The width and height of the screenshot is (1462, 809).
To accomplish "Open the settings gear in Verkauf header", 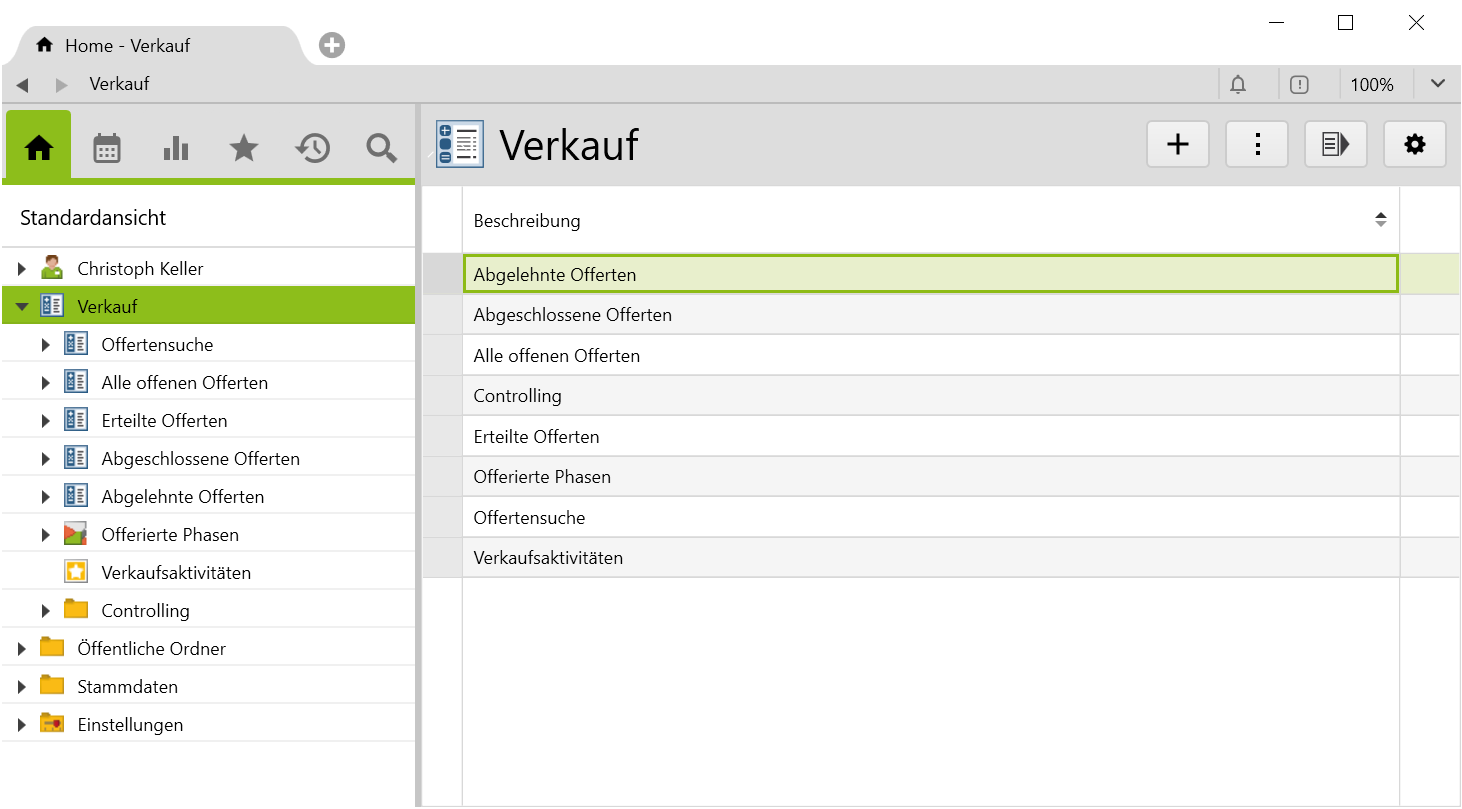I will (1414, 145).
